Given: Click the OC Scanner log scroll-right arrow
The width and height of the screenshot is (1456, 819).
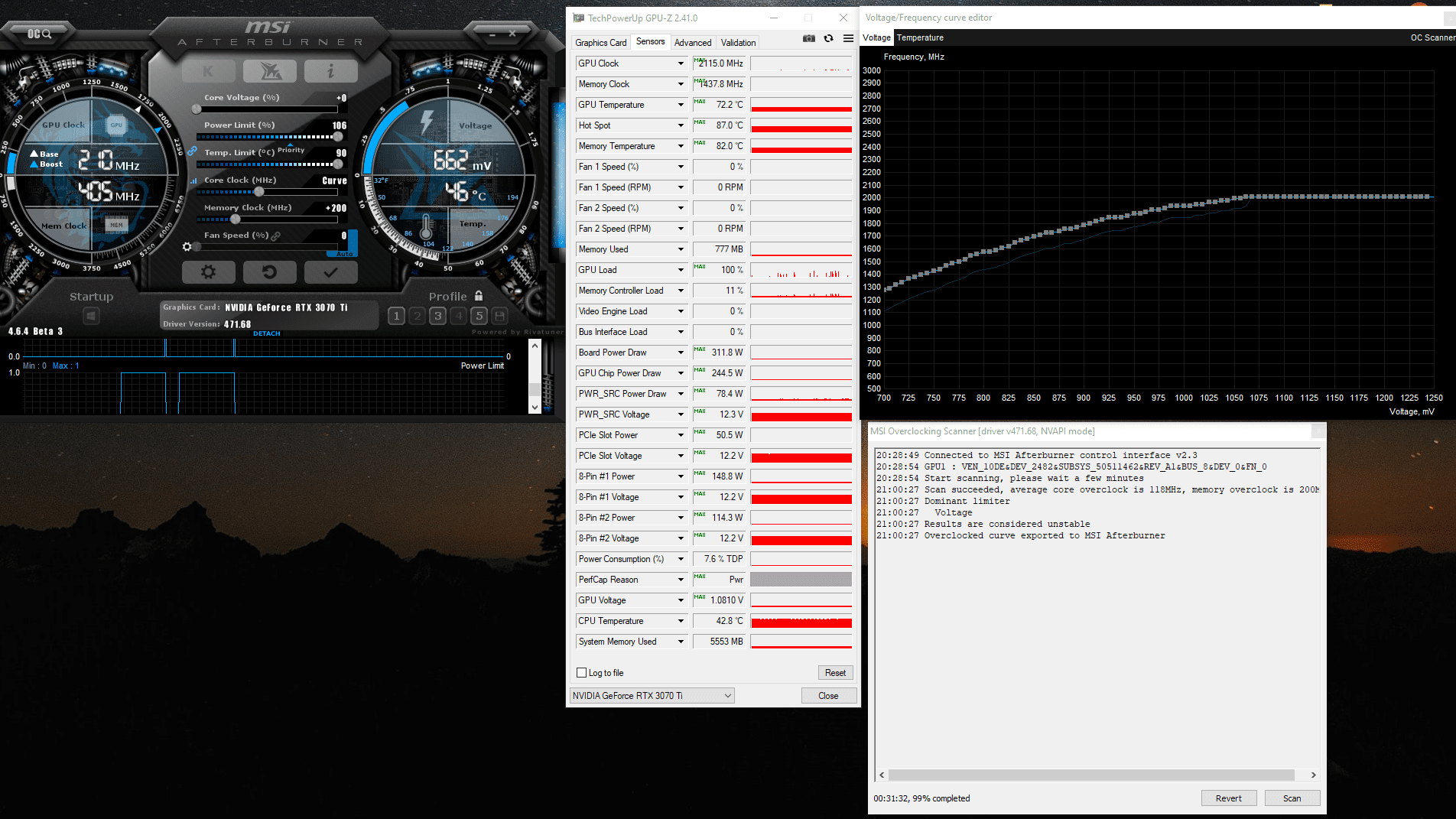Looking at the screenshot, I should click(1314, 775).
